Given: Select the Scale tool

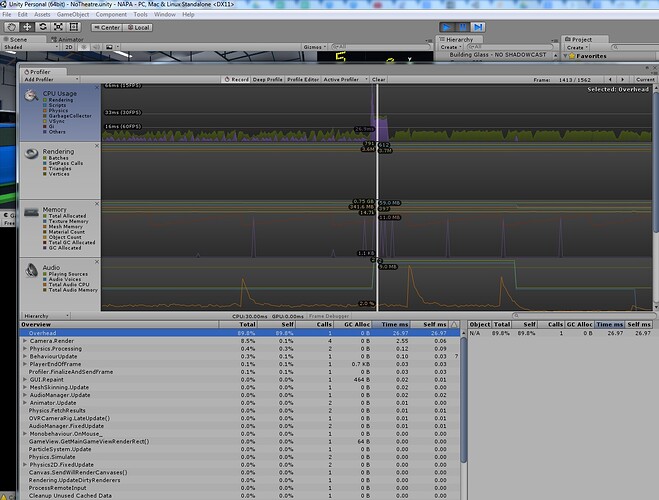Looking at the screenshot, I should click(58, 27).
